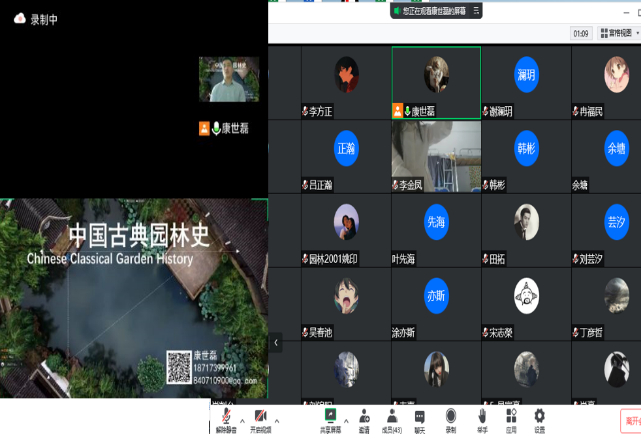Expand audio options arrow beside microphone

(x=243, y=420)
